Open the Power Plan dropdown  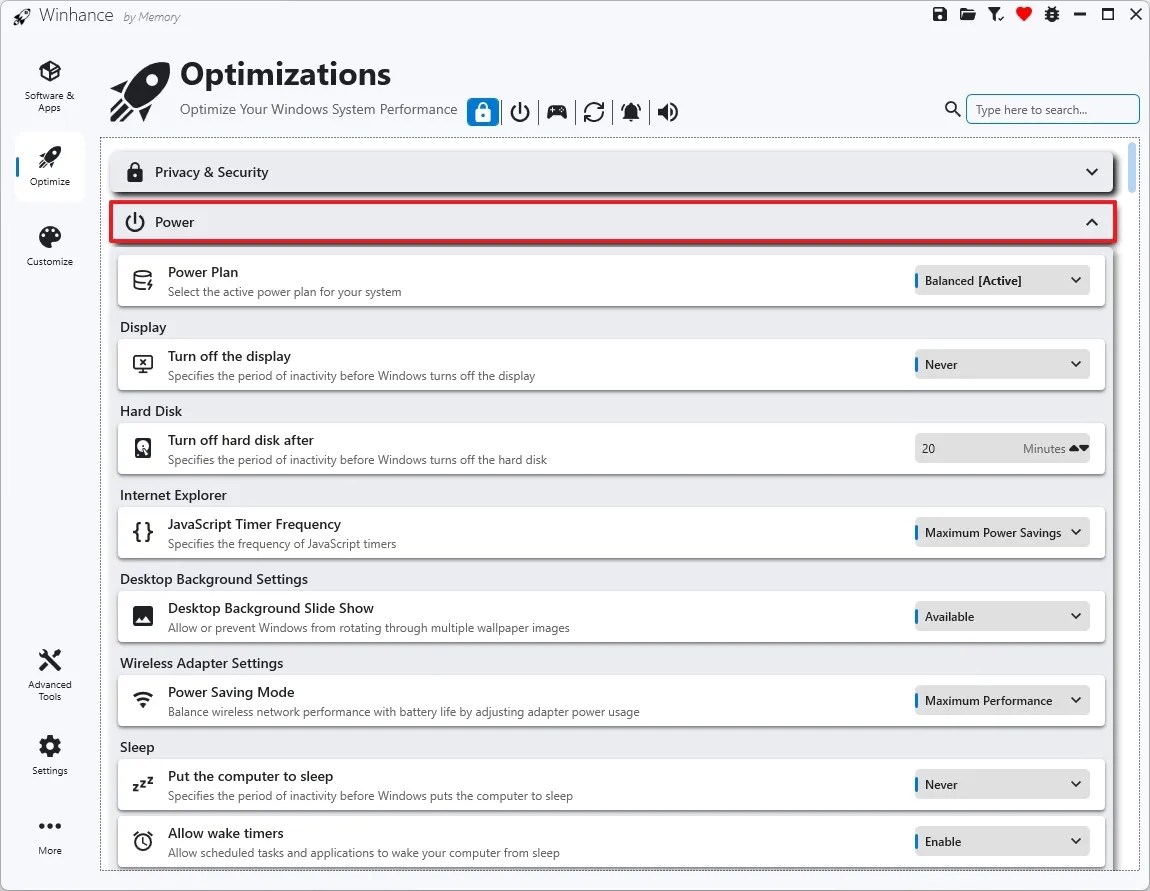pos(1001,280)
